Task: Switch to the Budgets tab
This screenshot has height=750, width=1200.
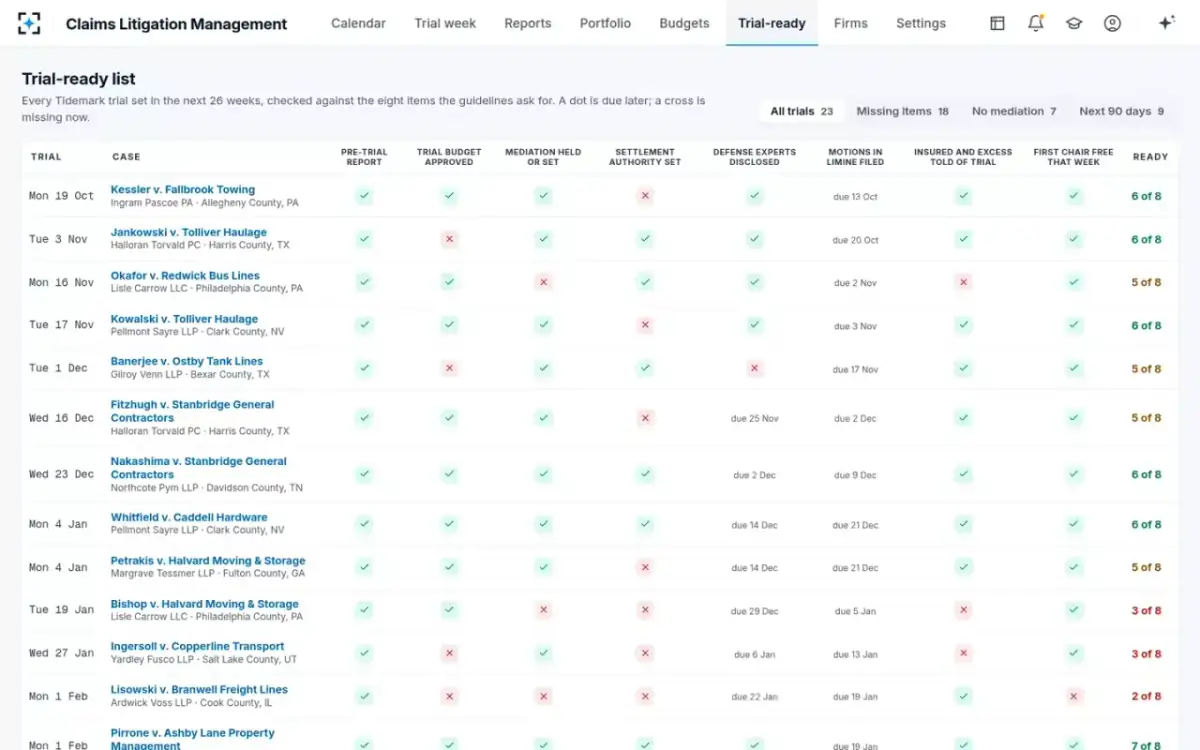Action: (x=684, y=23)
